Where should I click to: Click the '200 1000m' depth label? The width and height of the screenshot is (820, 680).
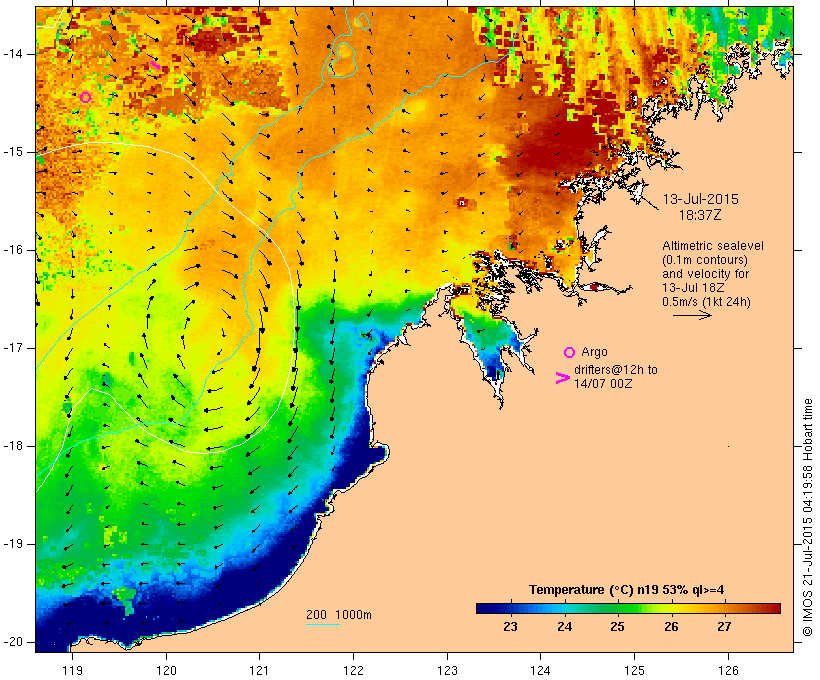tap(339, 615)
